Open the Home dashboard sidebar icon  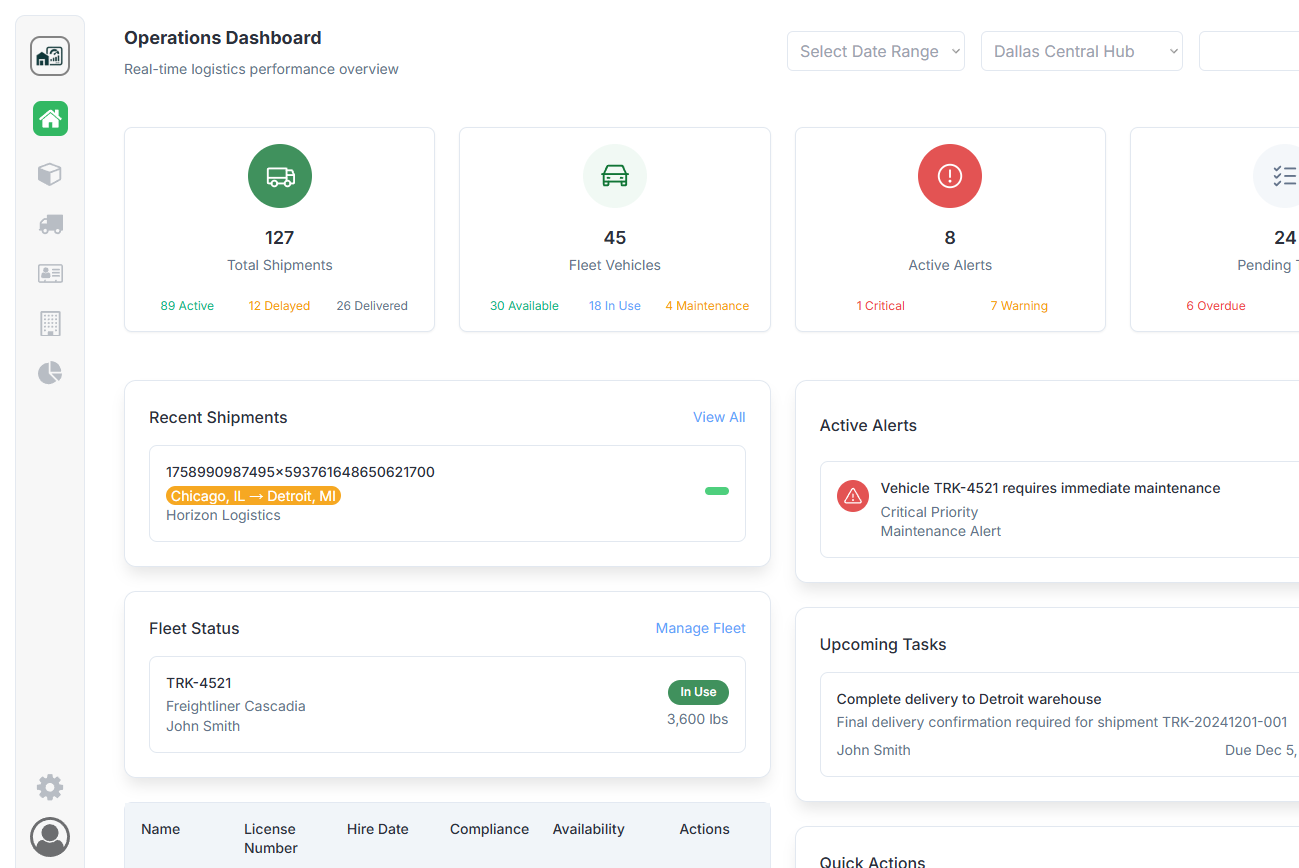point(50,119)
